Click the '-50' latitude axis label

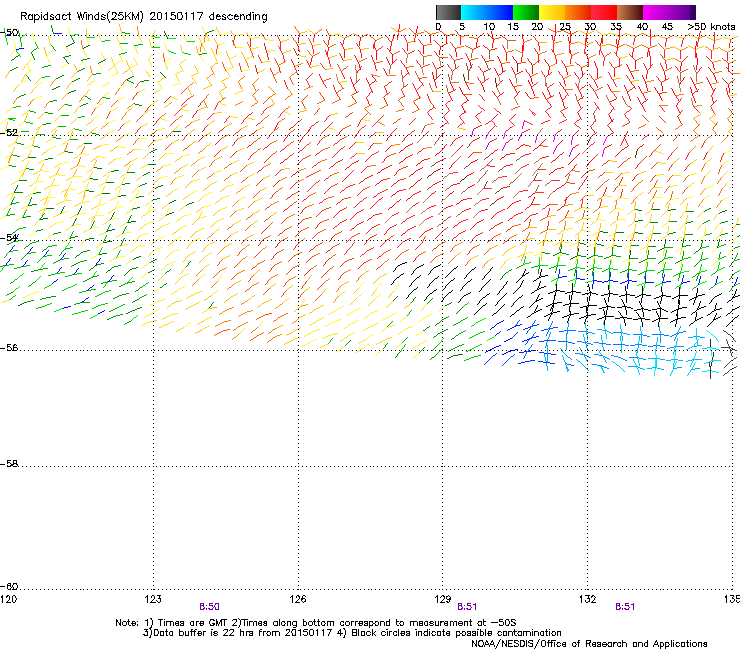[9, 33]
